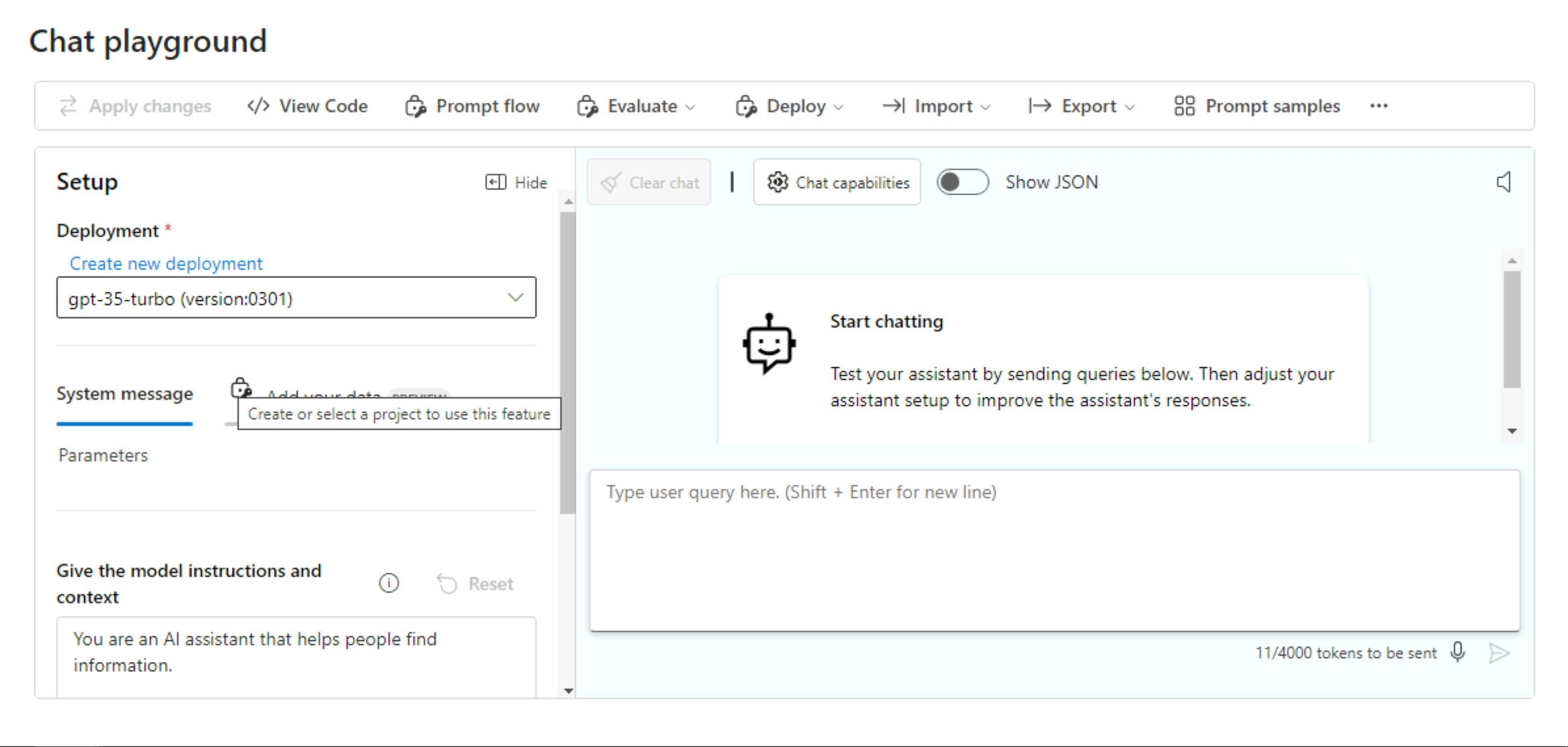
Task: Click the info icon next to instructions
Action: coord(388,583)
